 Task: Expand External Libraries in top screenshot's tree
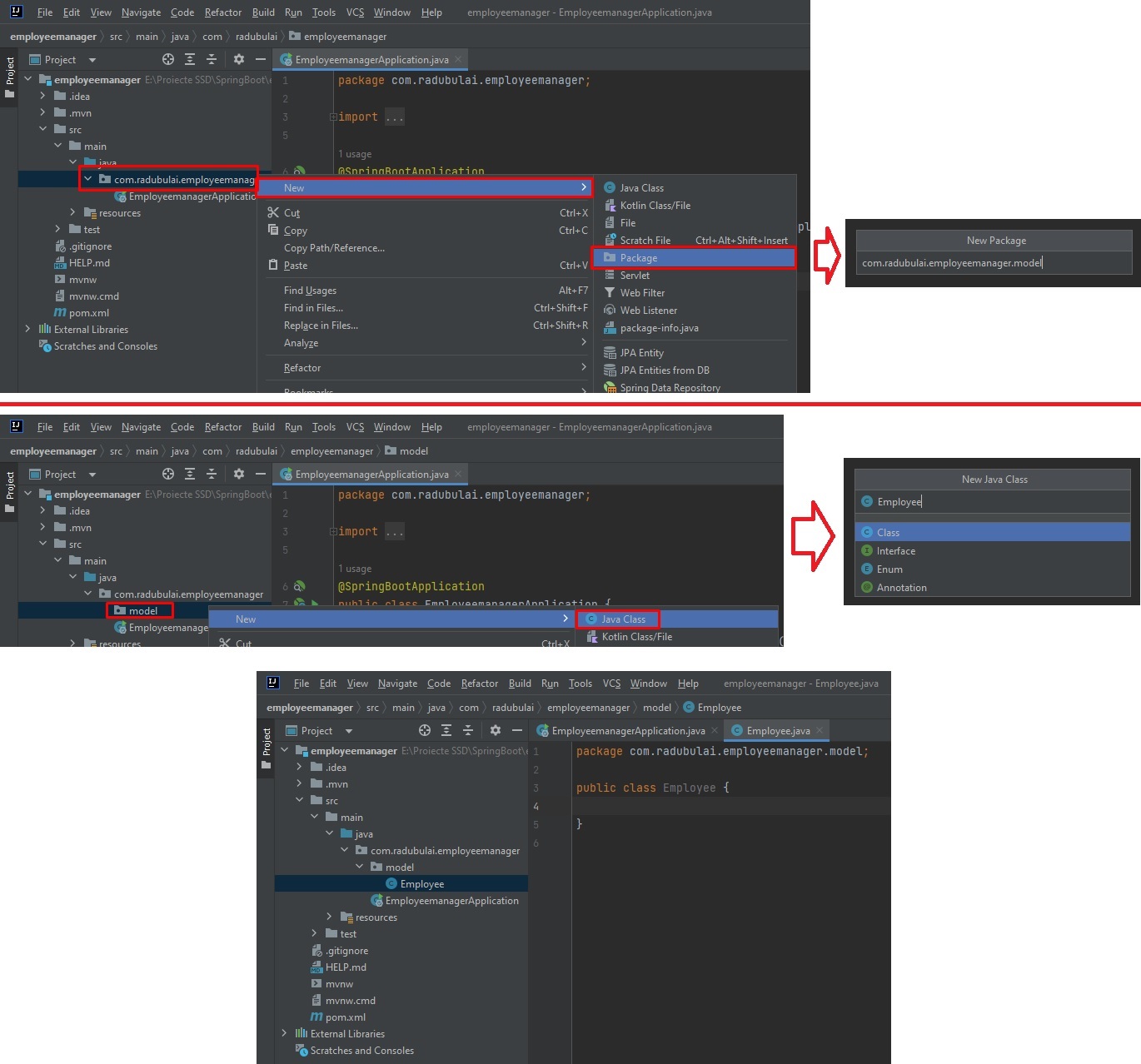(x=27, y=329)
